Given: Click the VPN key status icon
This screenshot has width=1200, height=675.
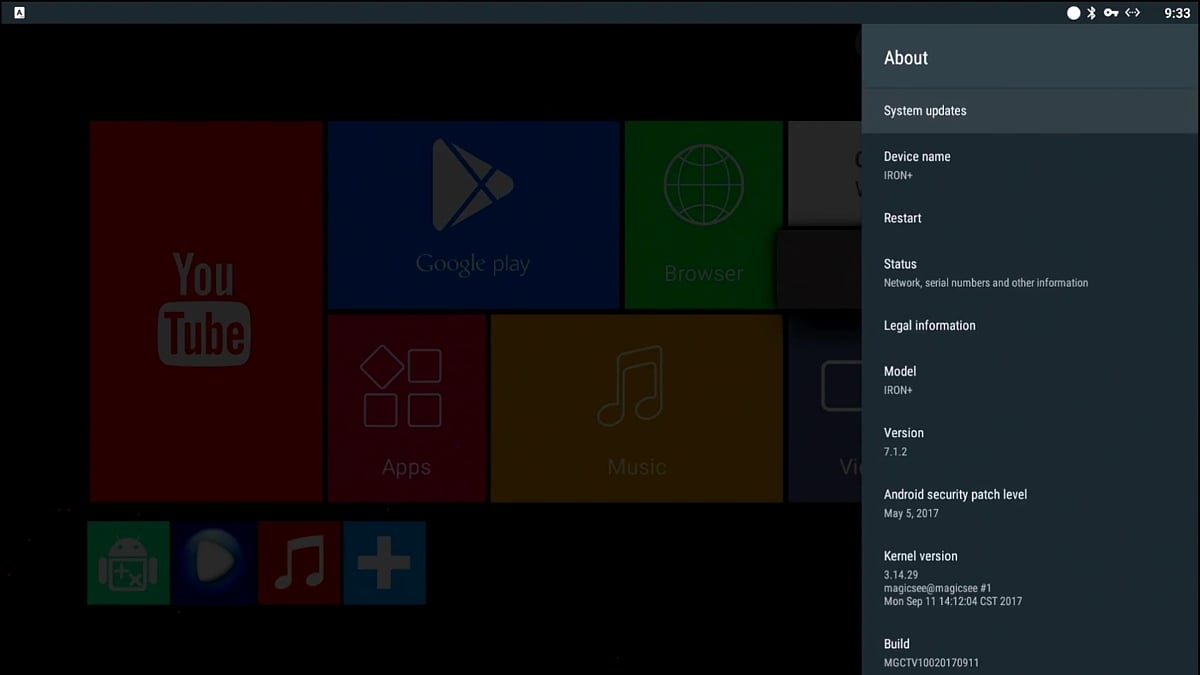Looking at the screenshot, I should [1111, 13].
